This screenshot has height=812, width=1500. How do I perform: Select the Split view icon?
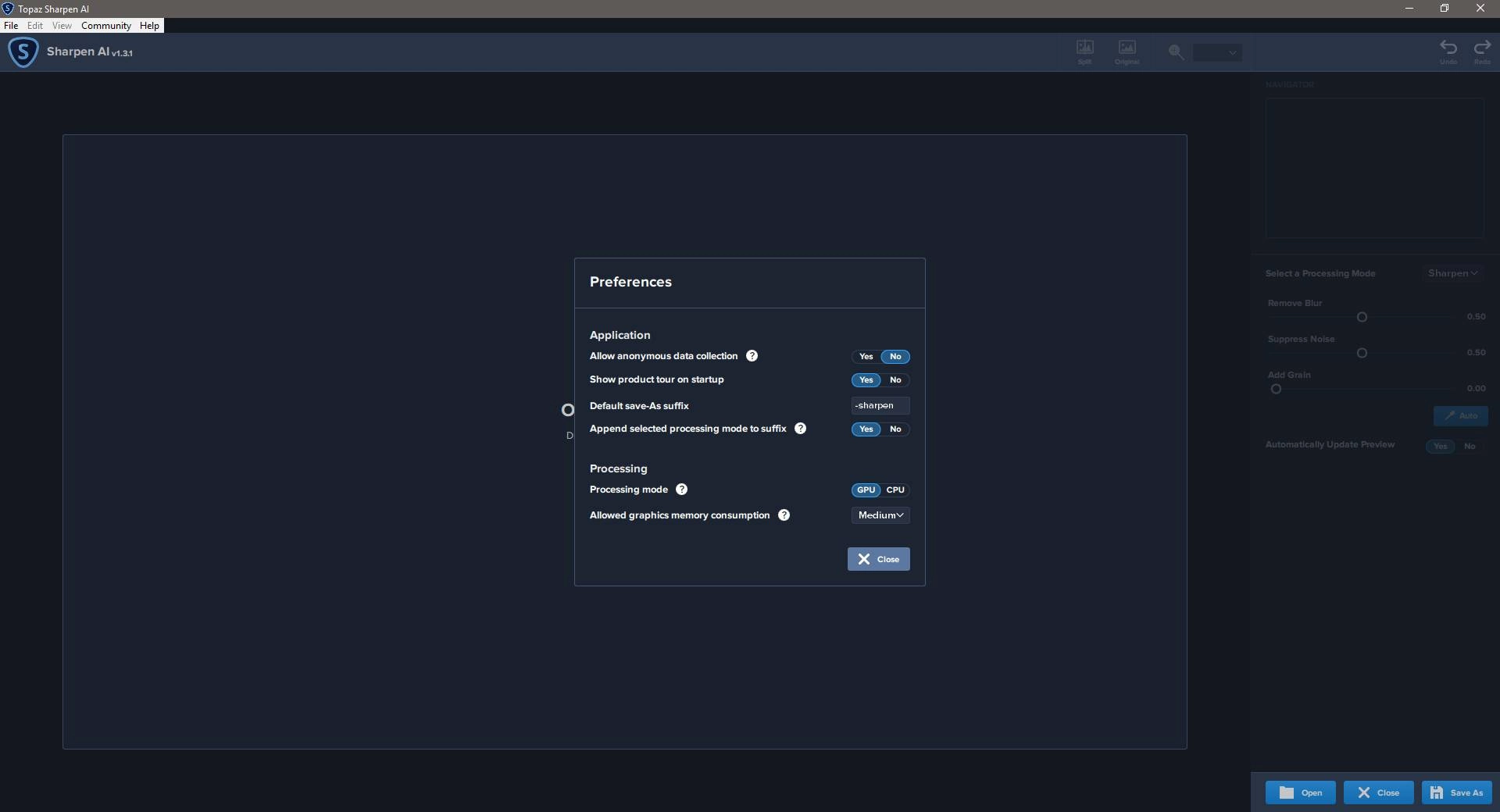[x=1084, y=52]
